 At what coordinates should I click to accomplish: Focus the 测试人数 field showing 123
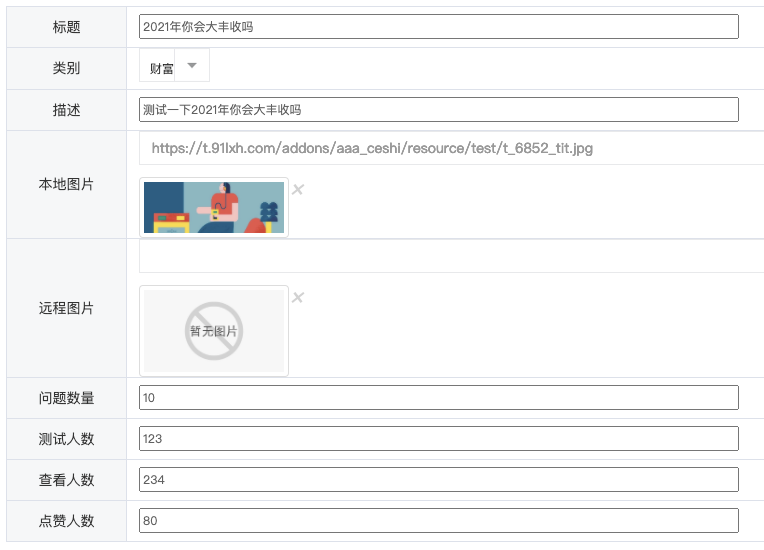tap(439, 438)
